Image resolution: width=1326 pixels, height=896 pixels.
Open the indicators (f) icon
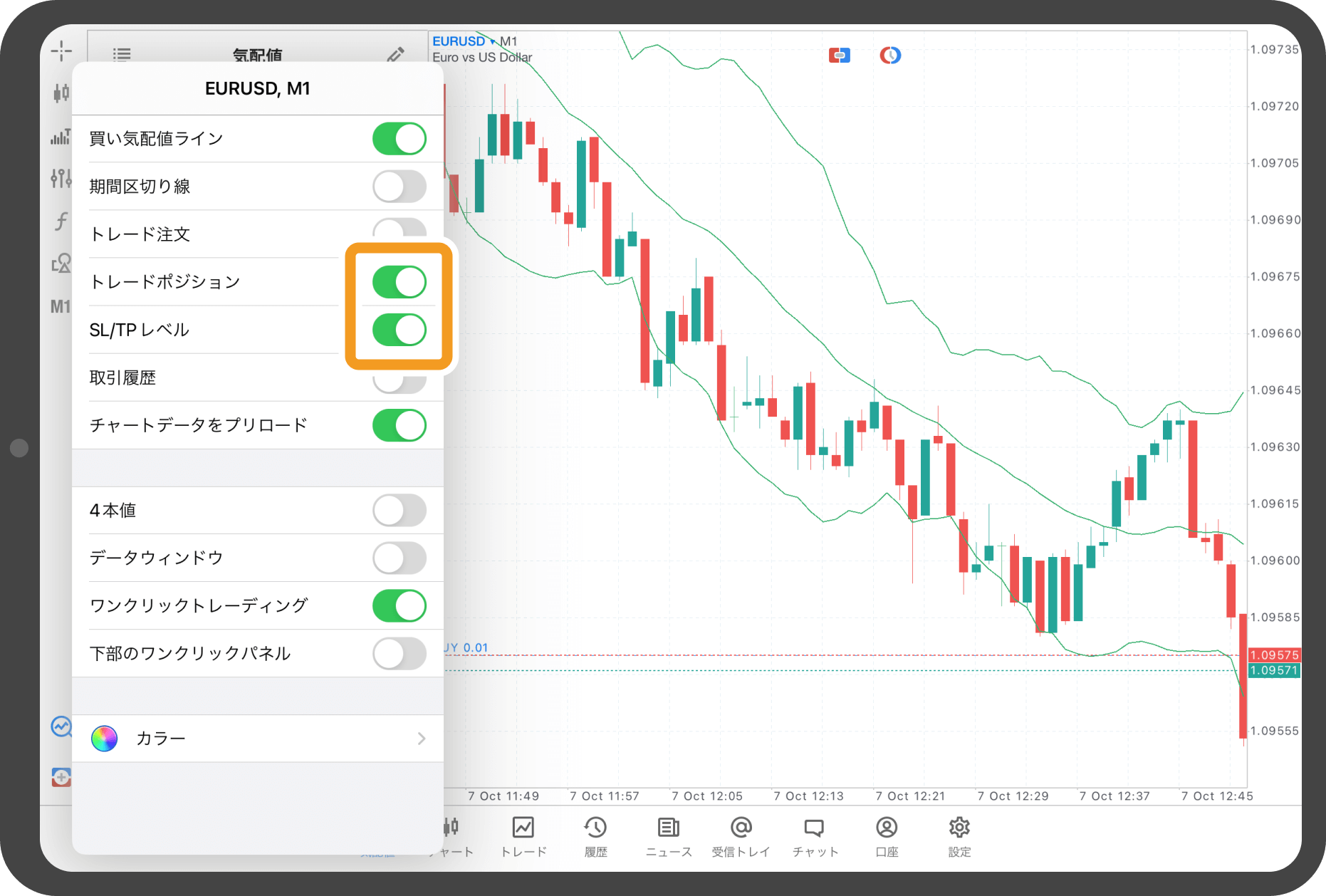(x=61, y=222)
